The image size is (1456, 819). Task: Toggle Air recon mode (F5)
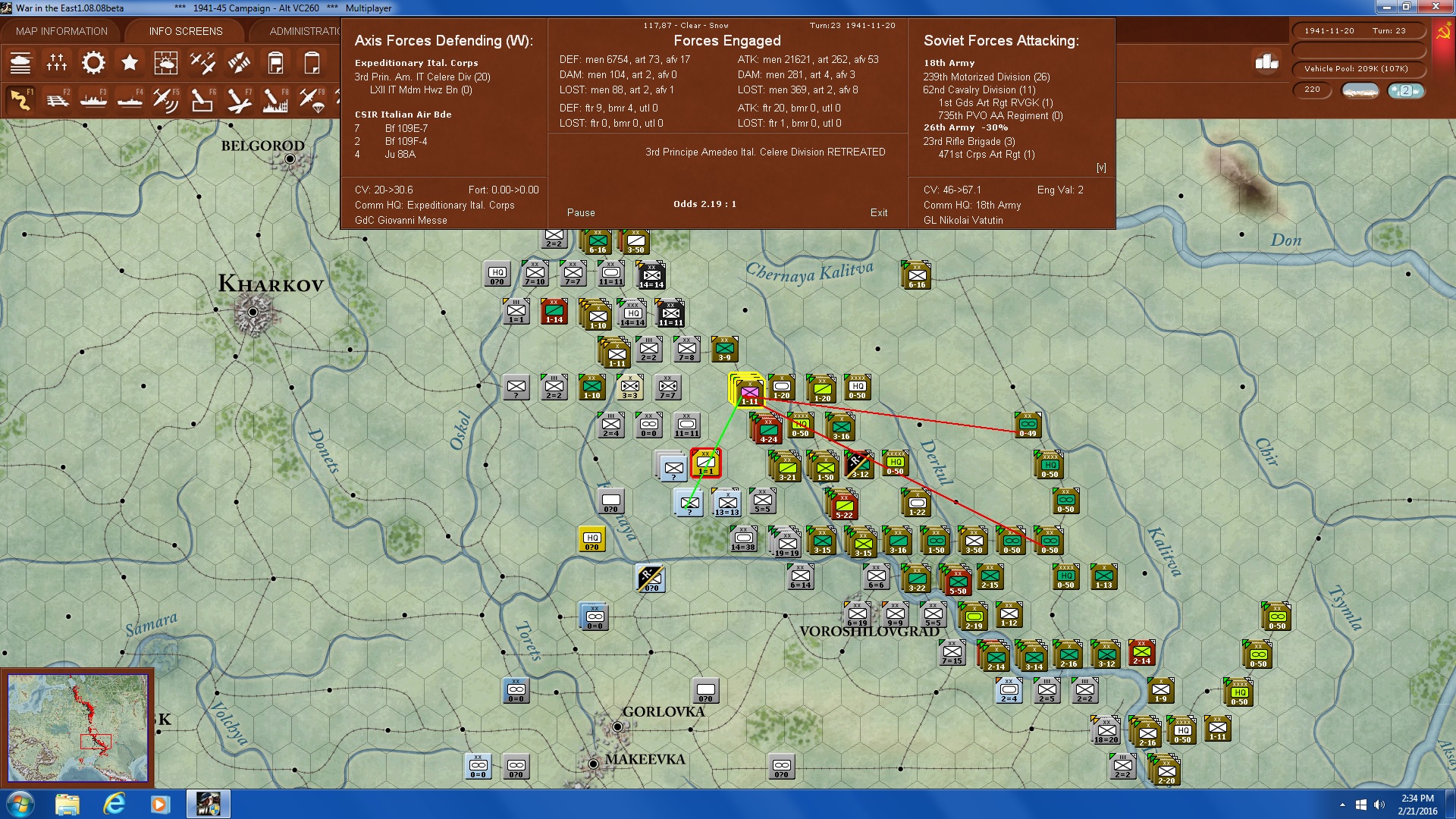tap(166, 100)
